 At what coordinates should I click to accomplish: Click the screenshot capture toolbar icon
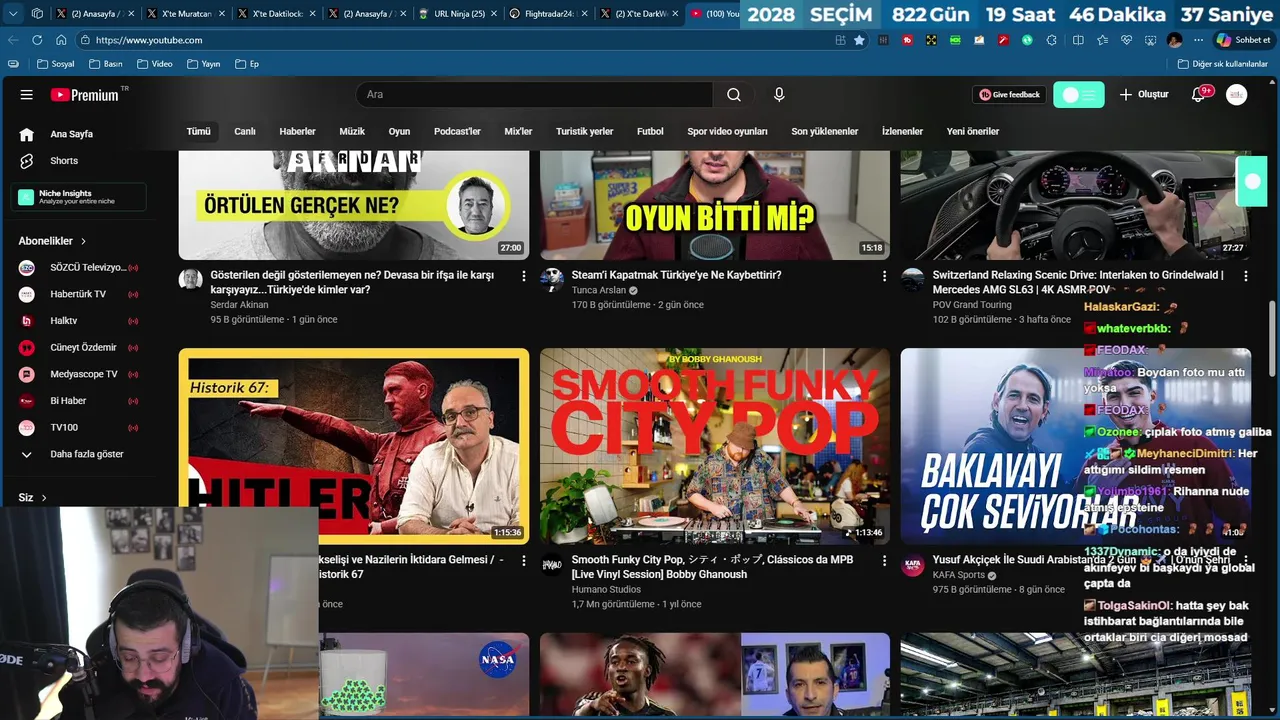pyautogui.click(x=1150, y=40)
